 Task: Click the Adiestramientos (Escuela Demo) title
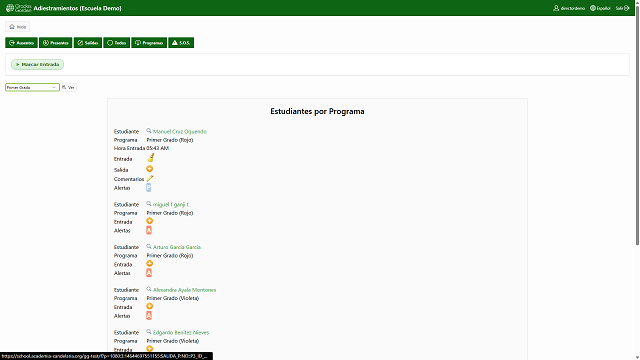78,8
